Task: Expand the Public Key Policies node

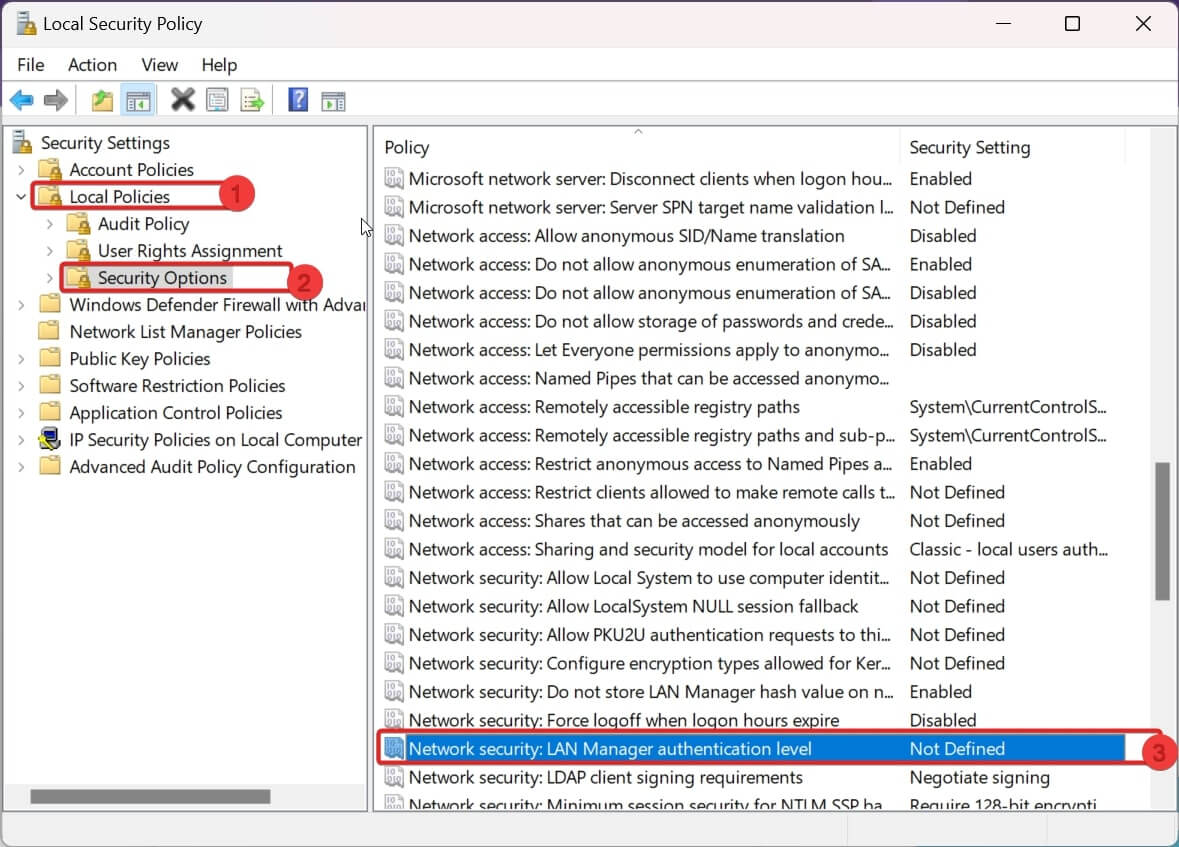Action: (x=21, y=359)
